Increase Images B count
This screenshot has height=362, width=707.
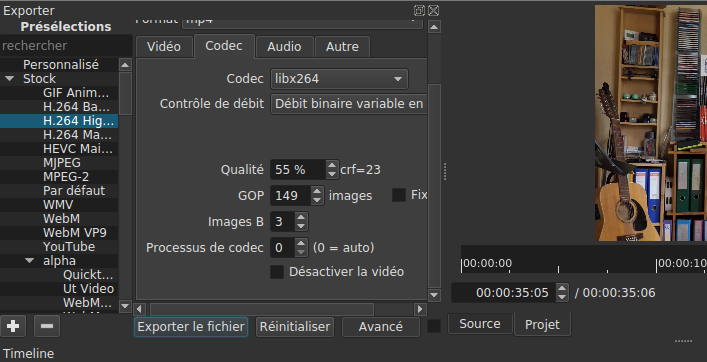(301, 217)
